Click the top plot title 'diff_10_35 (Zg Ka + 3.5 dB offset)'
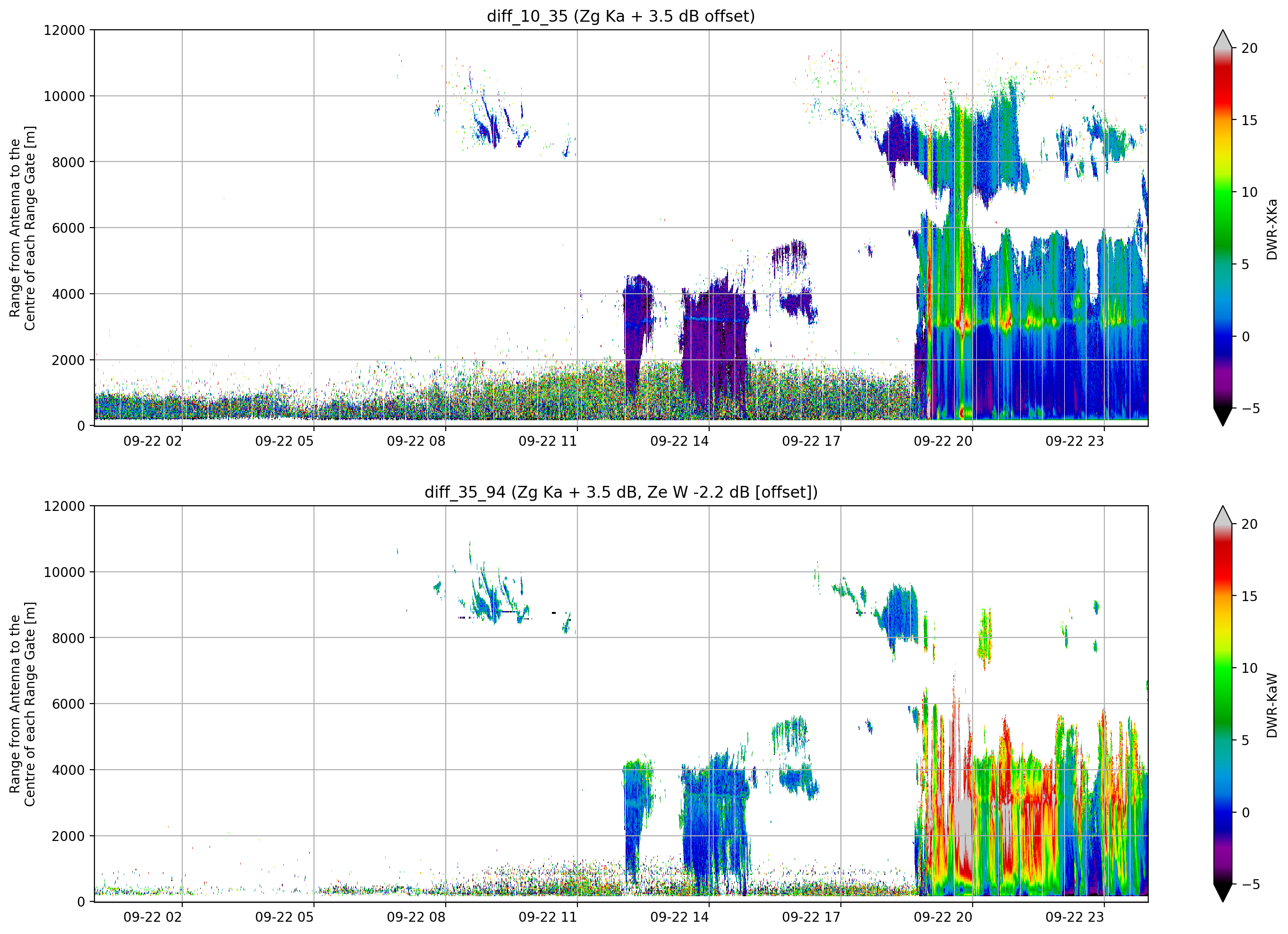This screenshot has height=934, width=1288. pyautogui.click(x=621, y=16)
